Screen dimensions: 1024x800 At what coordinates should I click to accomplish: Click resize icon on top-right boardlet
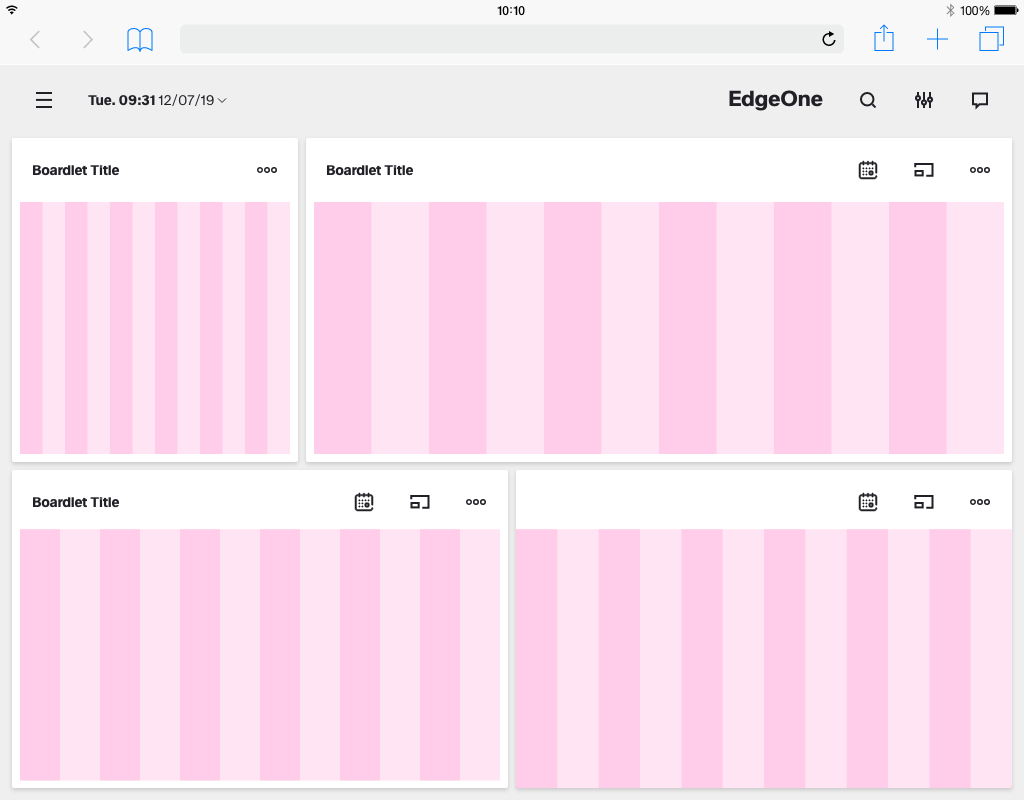tap(924, 170)
